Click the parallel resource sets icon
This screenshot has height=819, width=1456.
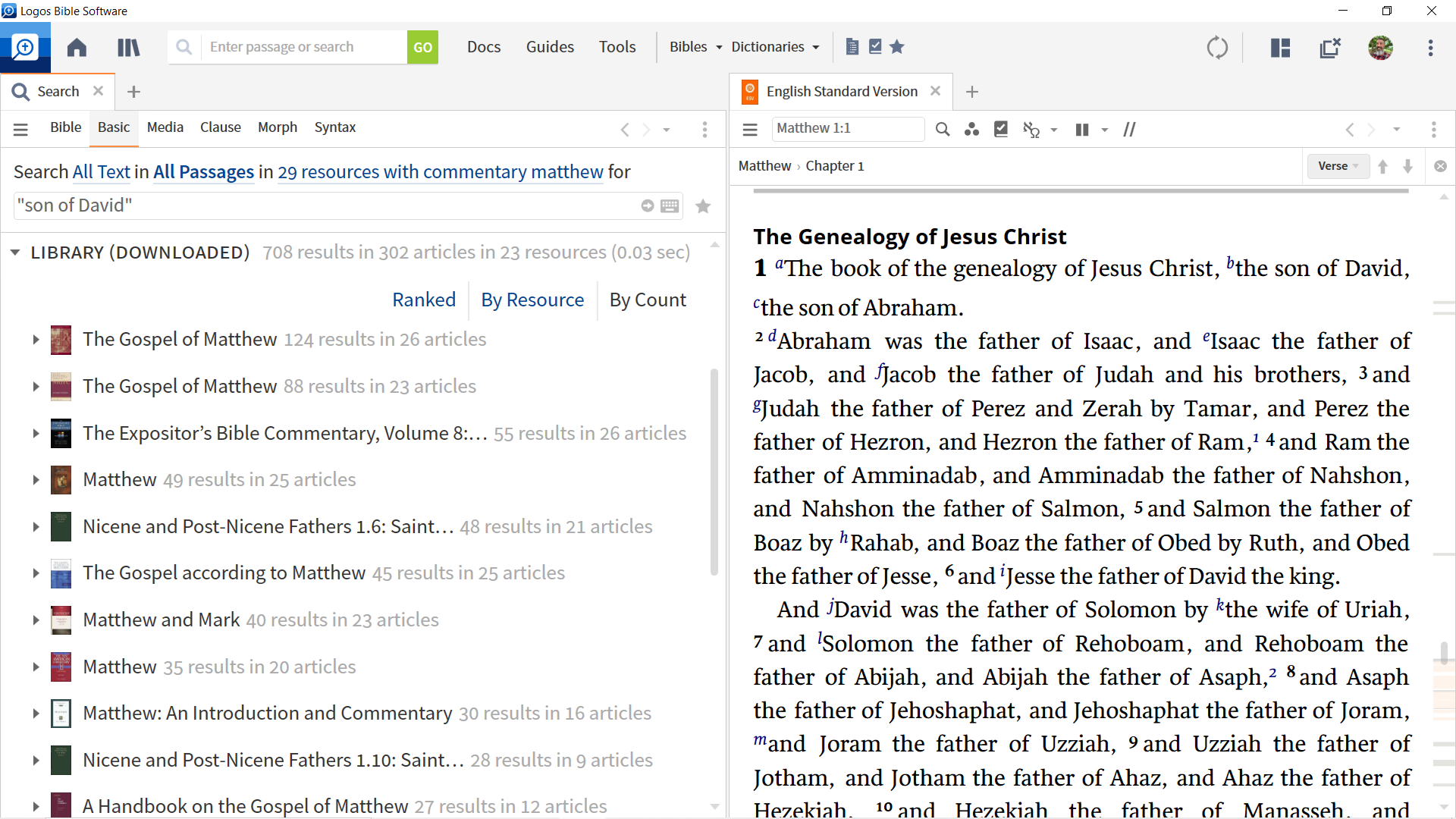(1129, 130)
